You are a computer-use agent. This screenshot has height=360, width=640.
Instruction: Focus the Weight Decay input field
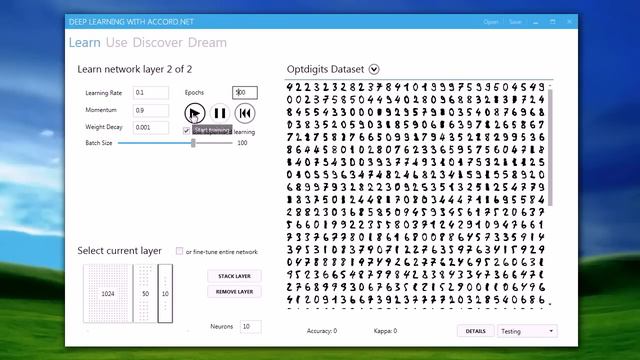tap(151, 127)
